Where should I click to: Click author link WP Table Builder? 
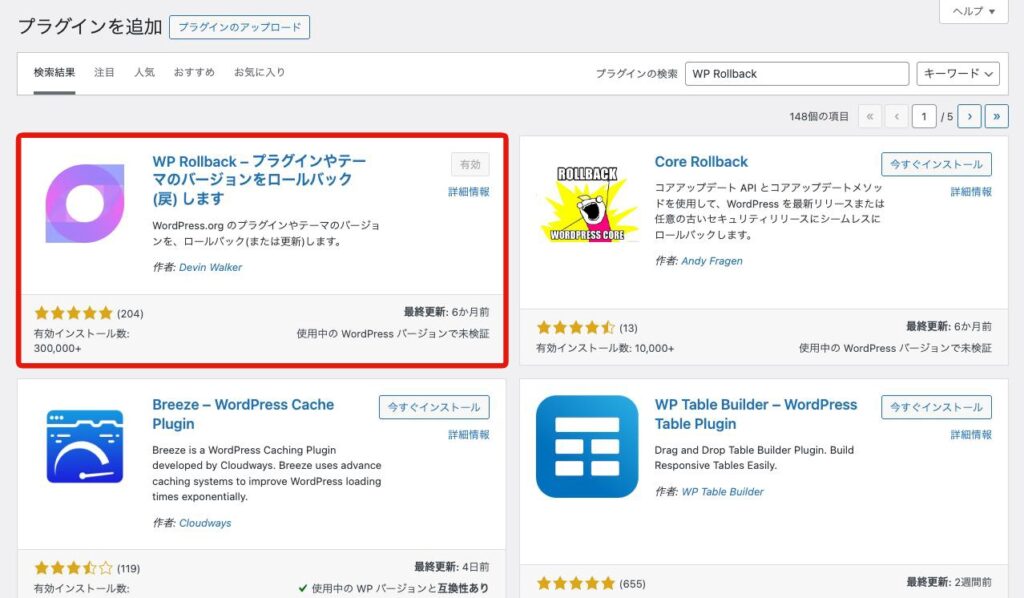[722, 492]
